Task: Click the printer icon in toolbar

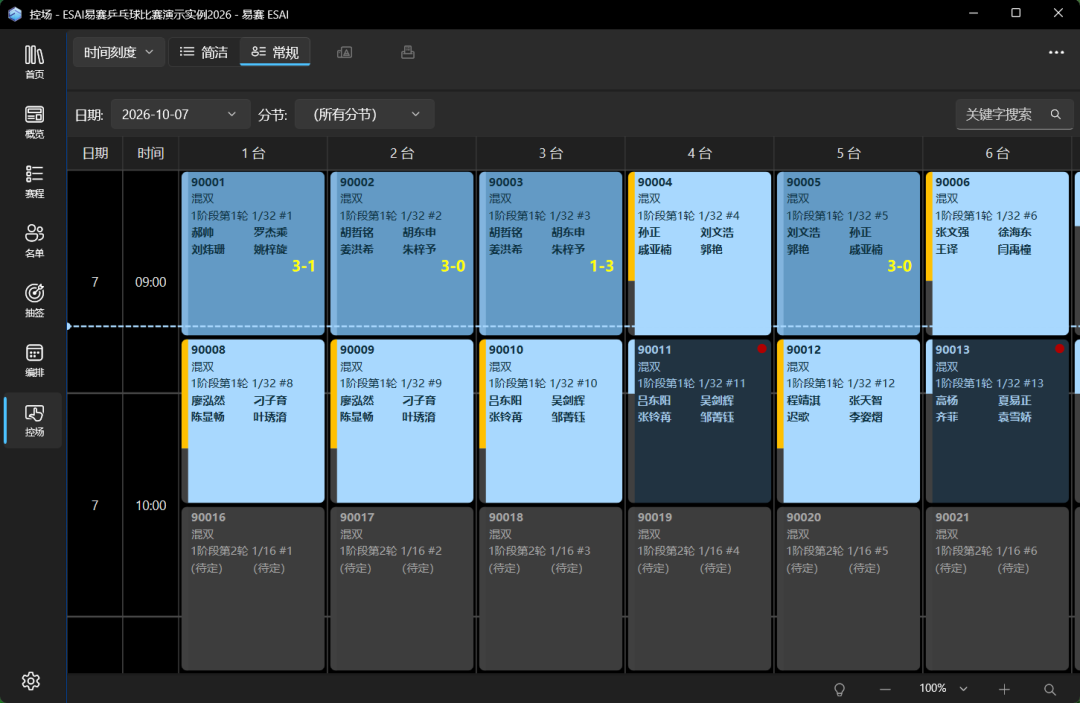Action: pyautogui.click(x=408, y=52)
